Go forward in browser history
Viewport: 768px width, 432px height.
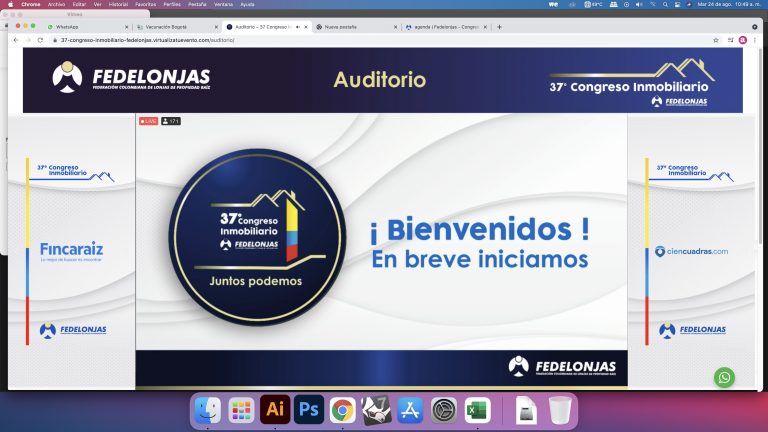pyautogui.click(x=28, y=40)
